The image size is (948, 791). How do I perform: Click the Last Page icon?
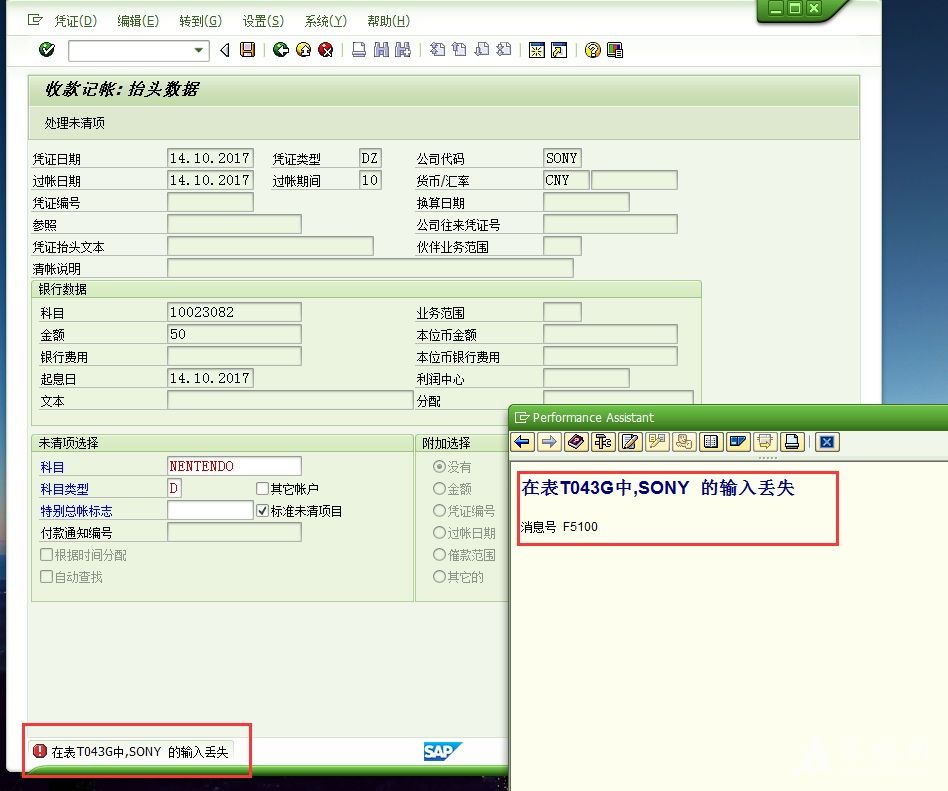click(x=504, y=50)
